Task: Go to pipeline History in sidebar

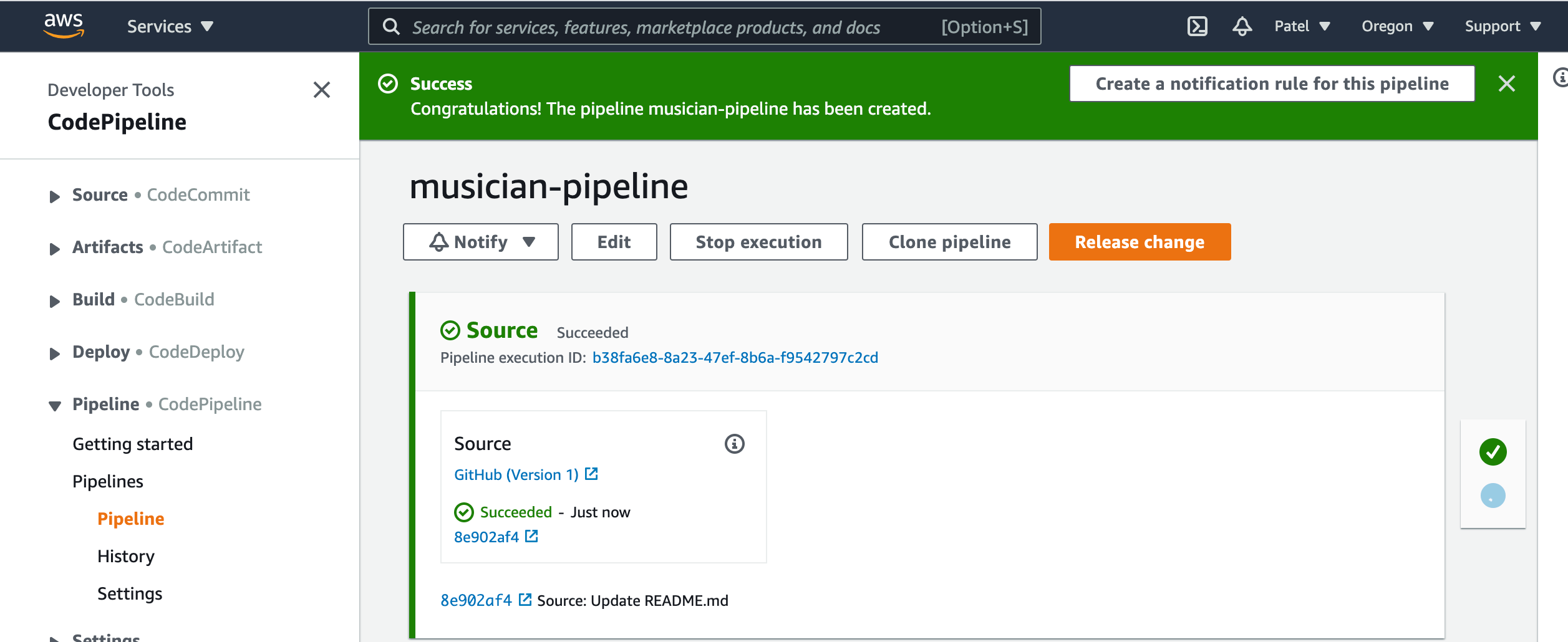Action: click(126, 556)
